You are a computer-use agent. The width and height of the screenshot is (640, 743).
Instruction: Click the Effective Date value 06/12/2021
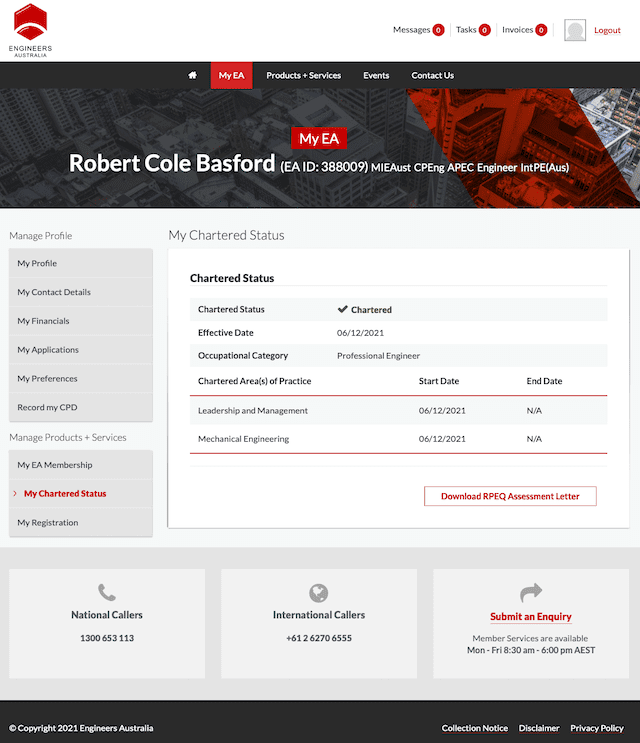(x=360, y=333)
